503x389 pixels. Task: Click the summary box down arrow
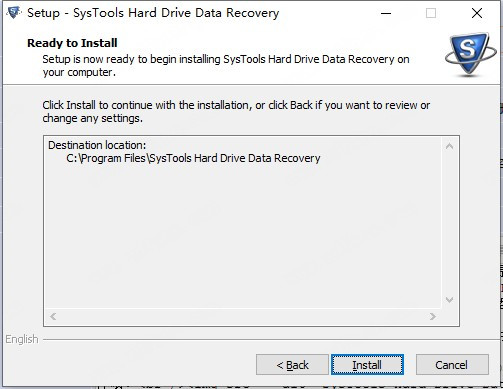tap(449, 300)
